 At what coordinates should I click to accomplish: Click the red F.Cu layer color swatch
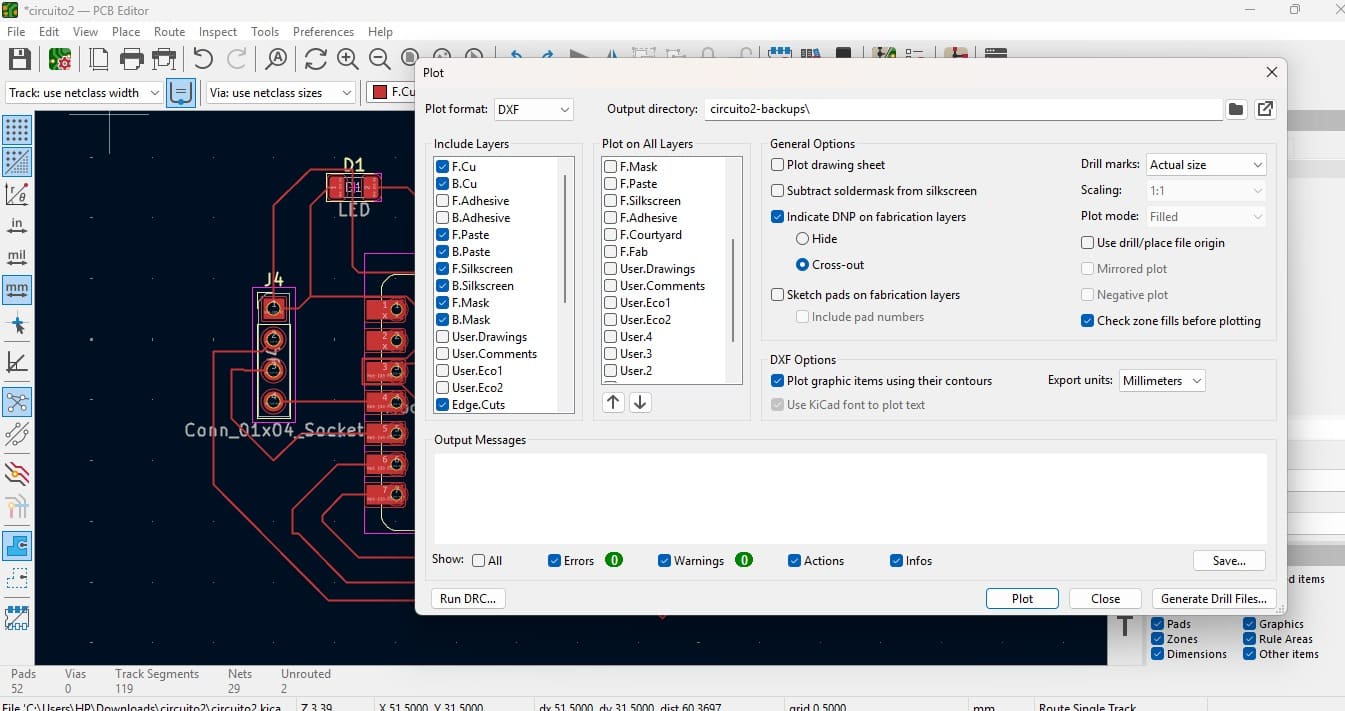(380, 93)
